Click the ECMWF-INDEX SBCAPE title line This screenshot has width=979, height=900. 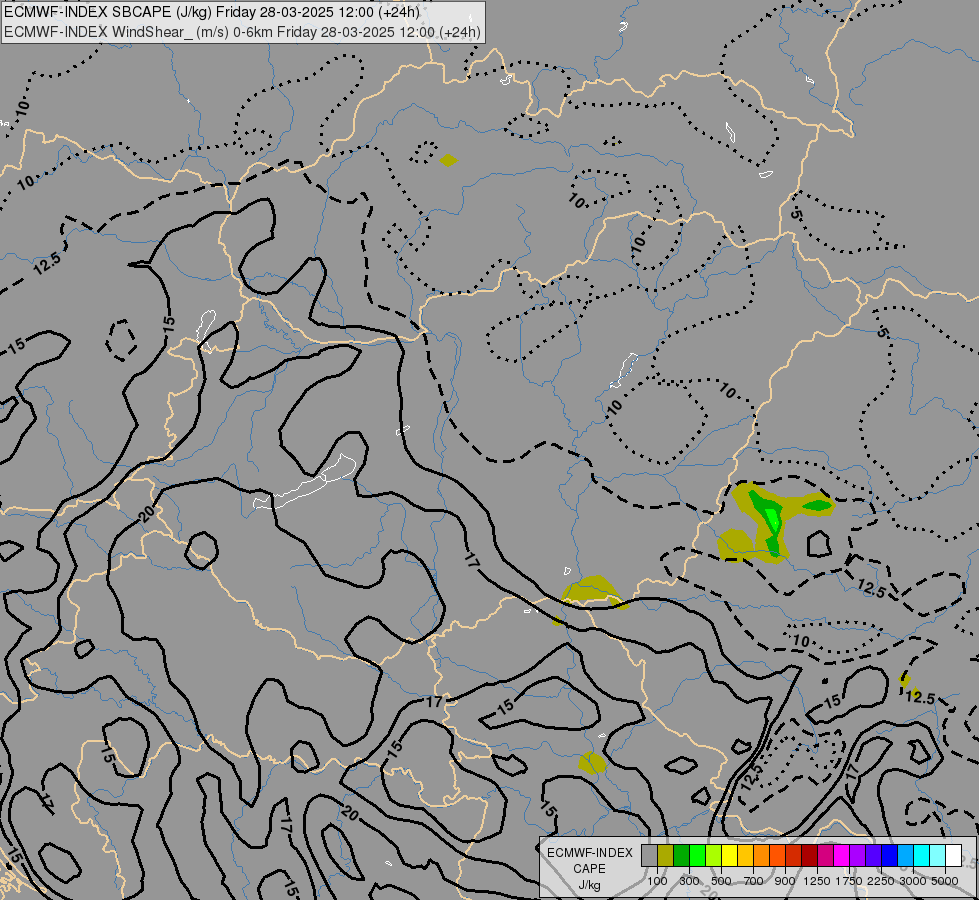coord(212,12)
